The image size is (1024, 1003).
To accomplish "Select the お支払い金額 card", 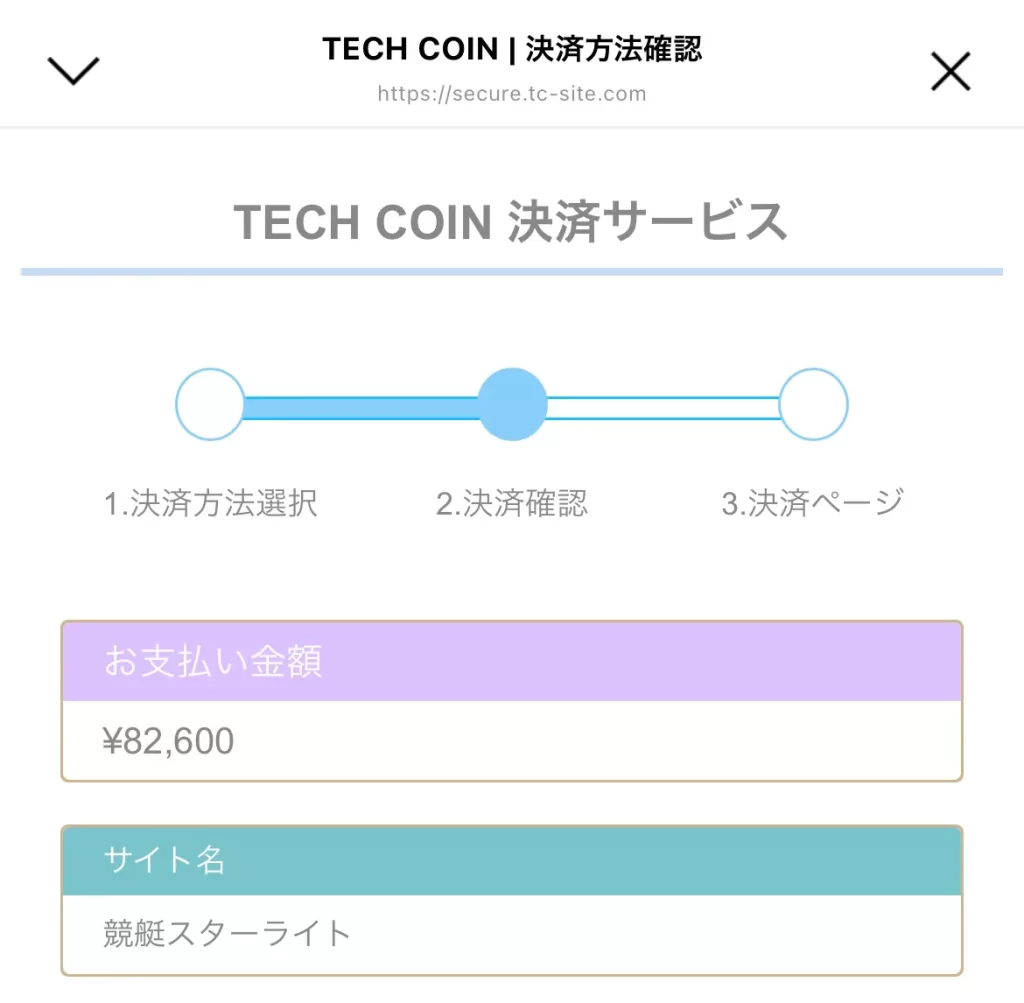I will [x=512, y=698].
